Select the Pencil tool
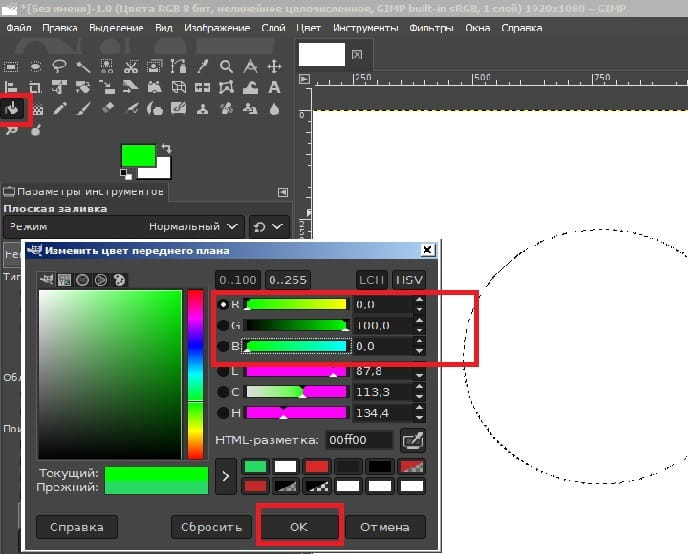The height and width of the screenshot is (554, 688). [x=60, y=108]
